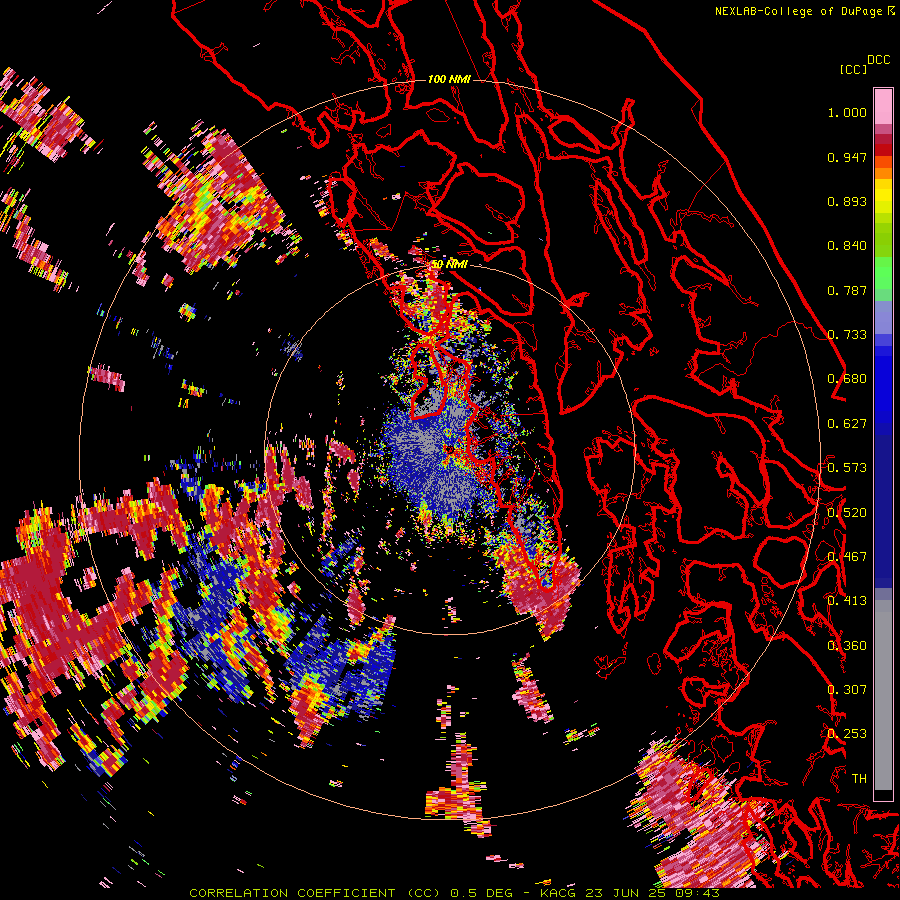
Task: Click the 100 NMI range ring label
Action: pyautogui.click(x=449, y=79)
